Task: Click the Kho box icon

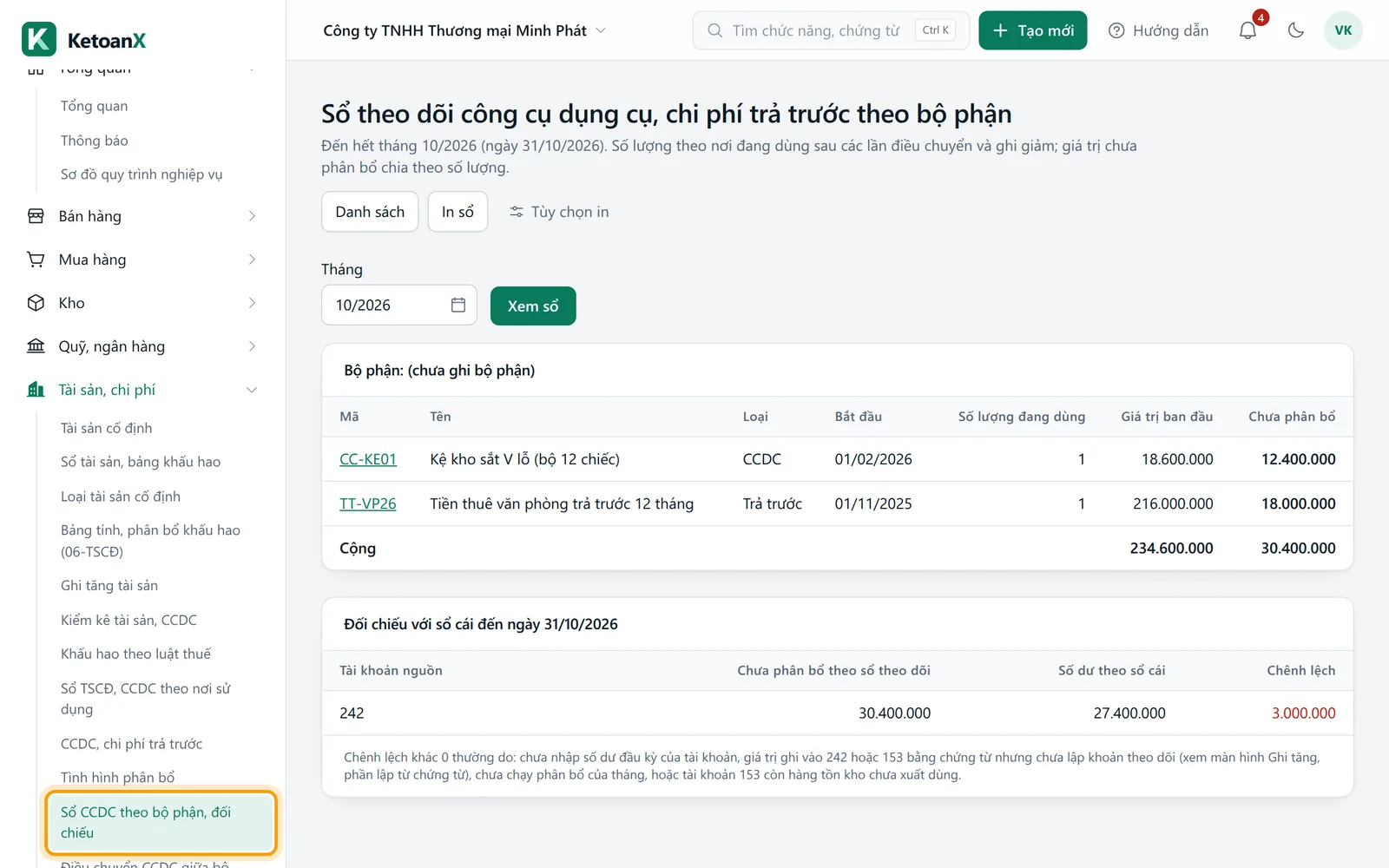Action: click(x=36, y=303)
